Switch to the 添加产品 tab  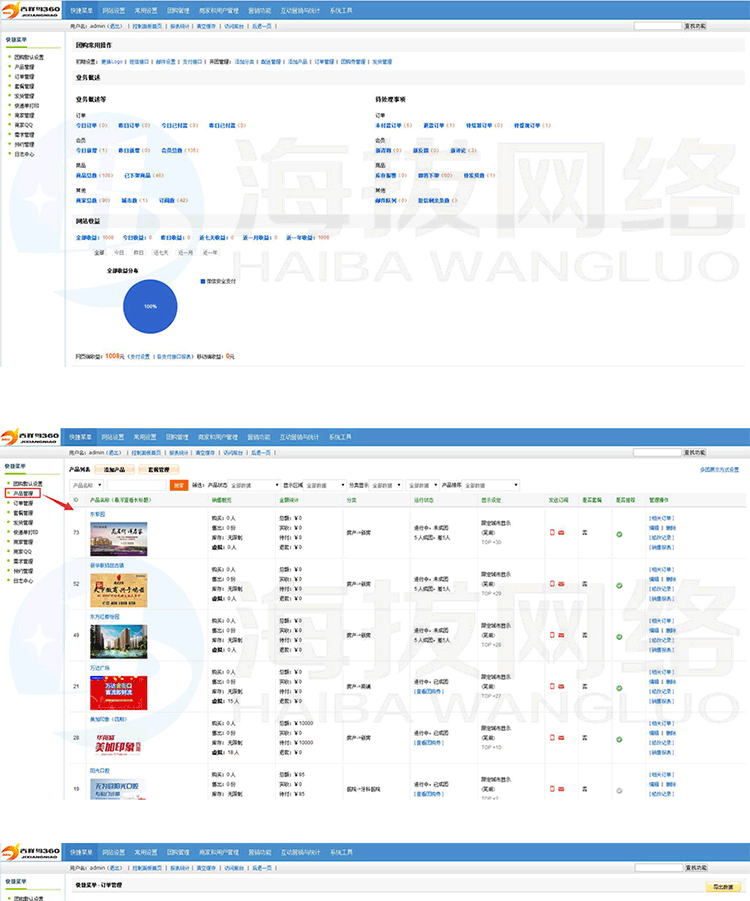pos(115,468)
